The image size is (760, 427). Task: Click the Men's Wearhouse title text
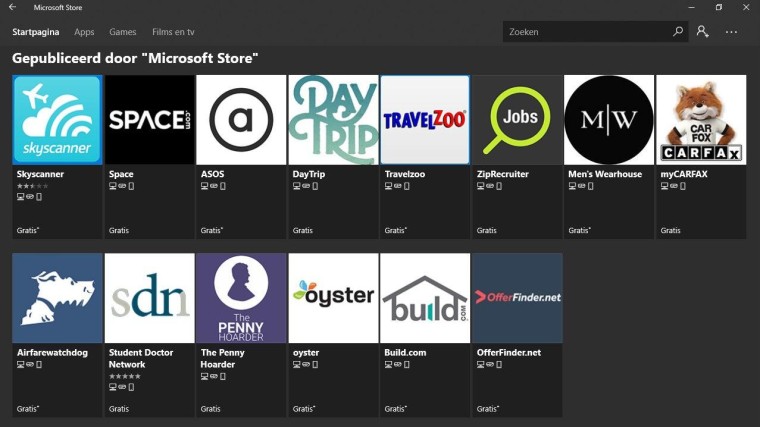(x=605, y=174)
